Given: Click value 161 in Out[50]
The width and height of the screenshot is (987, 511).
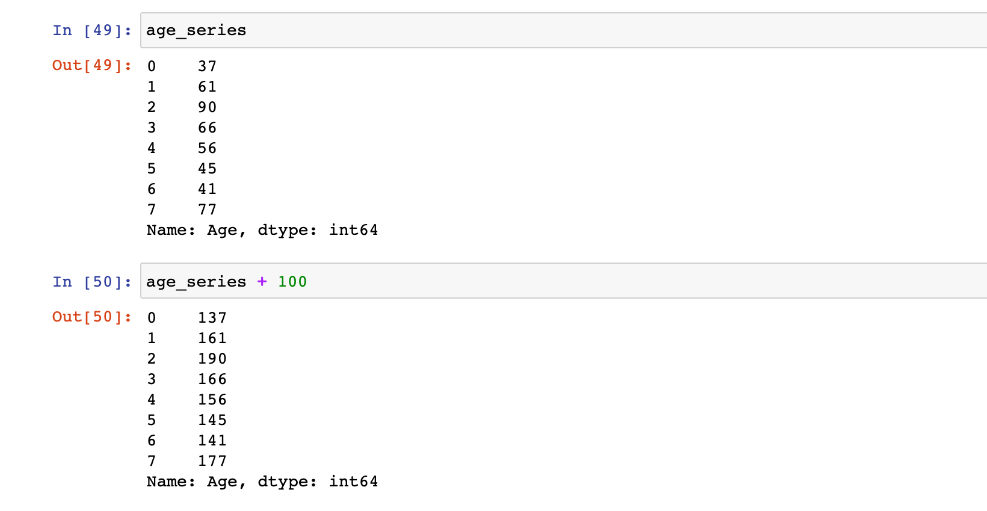Looking at the screenshot, I should click(x=212, y=338).
